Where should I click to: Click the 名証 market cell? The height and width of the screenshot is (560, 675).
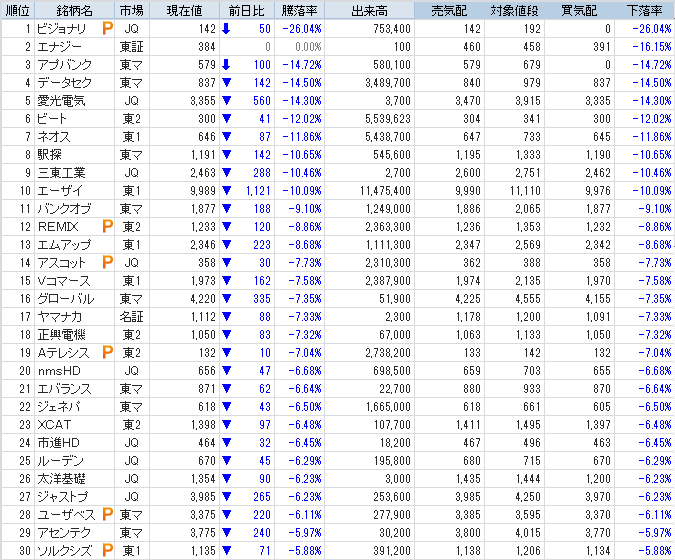point(132,316)
